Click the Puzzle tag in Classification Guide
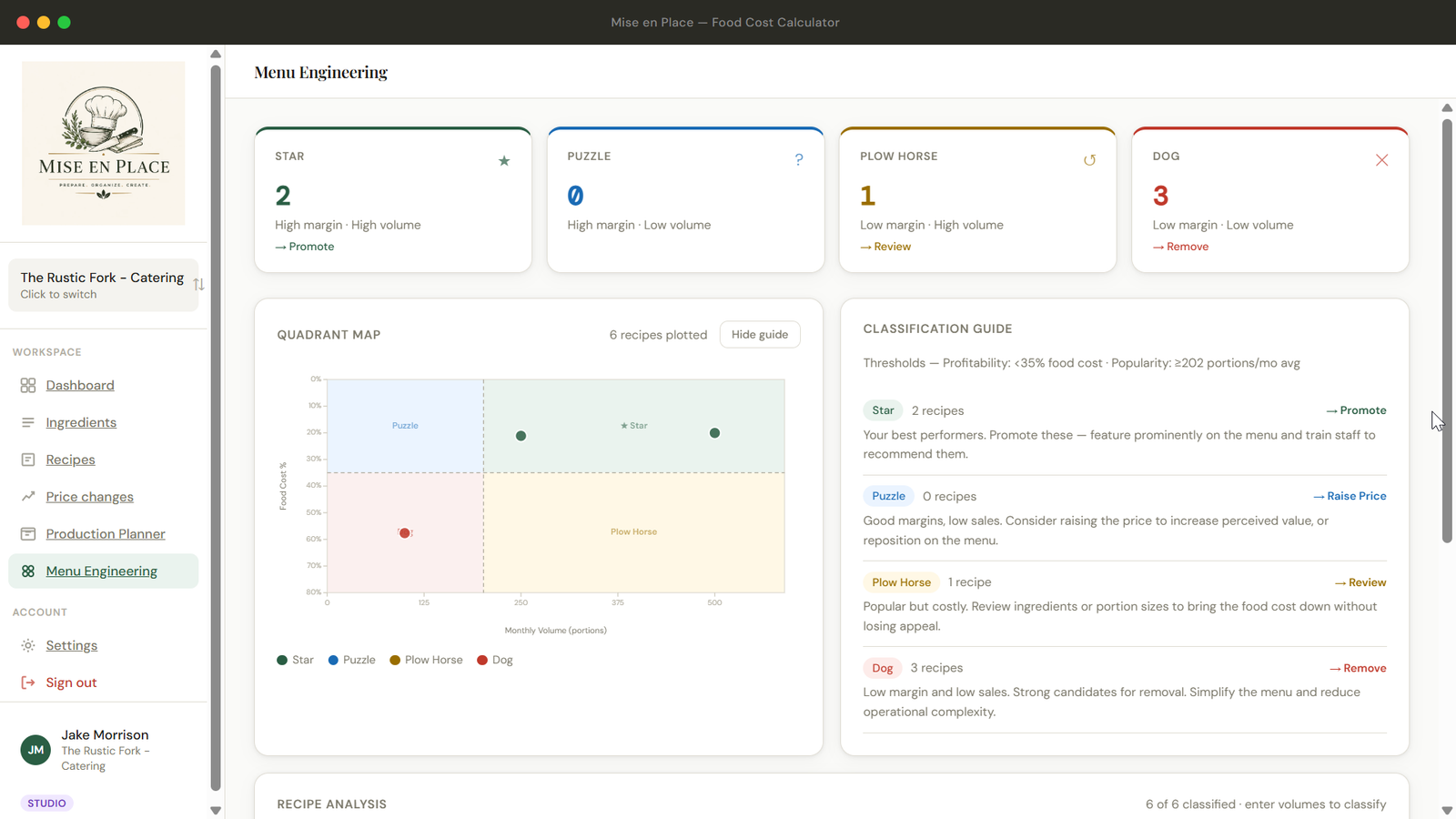 pos(889,496)
